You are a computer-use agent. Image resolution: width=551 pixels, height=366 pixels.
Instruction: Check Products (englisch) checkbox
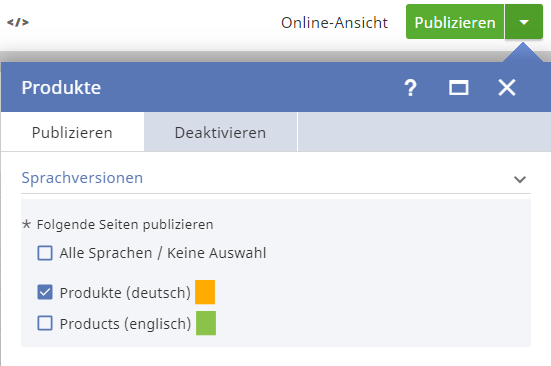(45, 323)
